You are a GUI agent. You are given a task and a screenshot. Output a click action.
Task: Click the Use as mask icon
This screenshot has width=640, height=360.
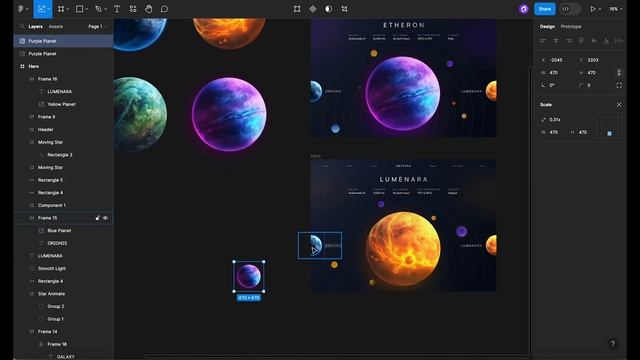(329, 9)
